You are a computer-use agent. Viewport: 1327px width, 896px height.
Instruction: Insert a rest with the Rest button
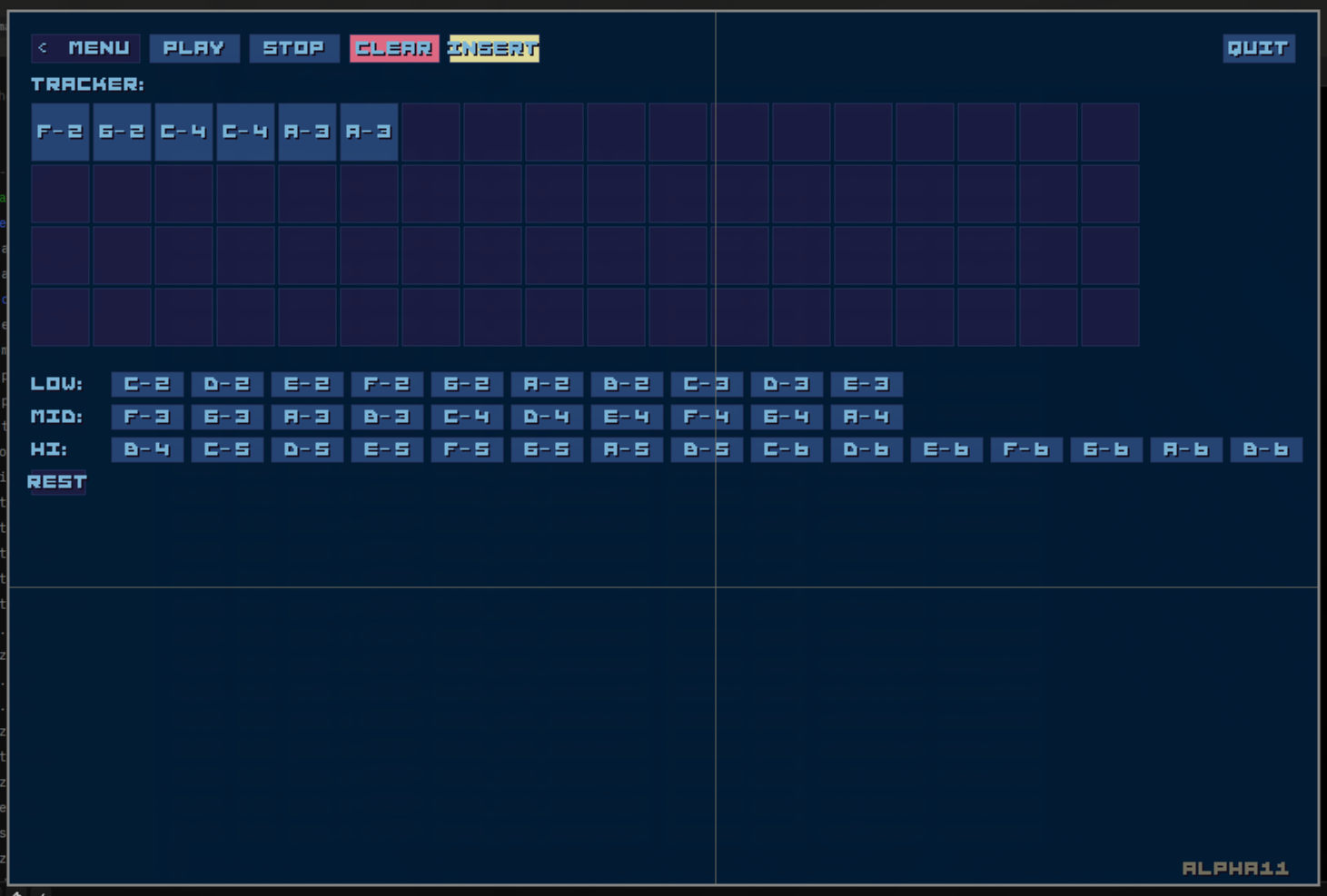(x=56, y=482)
